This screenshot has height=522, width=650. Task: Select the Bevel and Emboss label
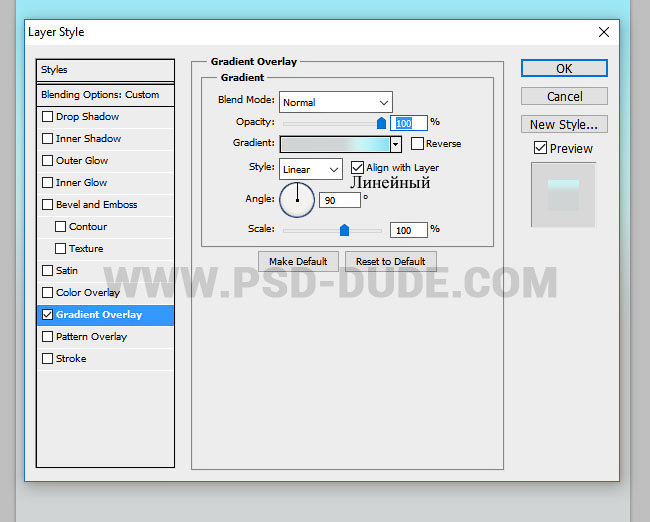pos(97,204)
